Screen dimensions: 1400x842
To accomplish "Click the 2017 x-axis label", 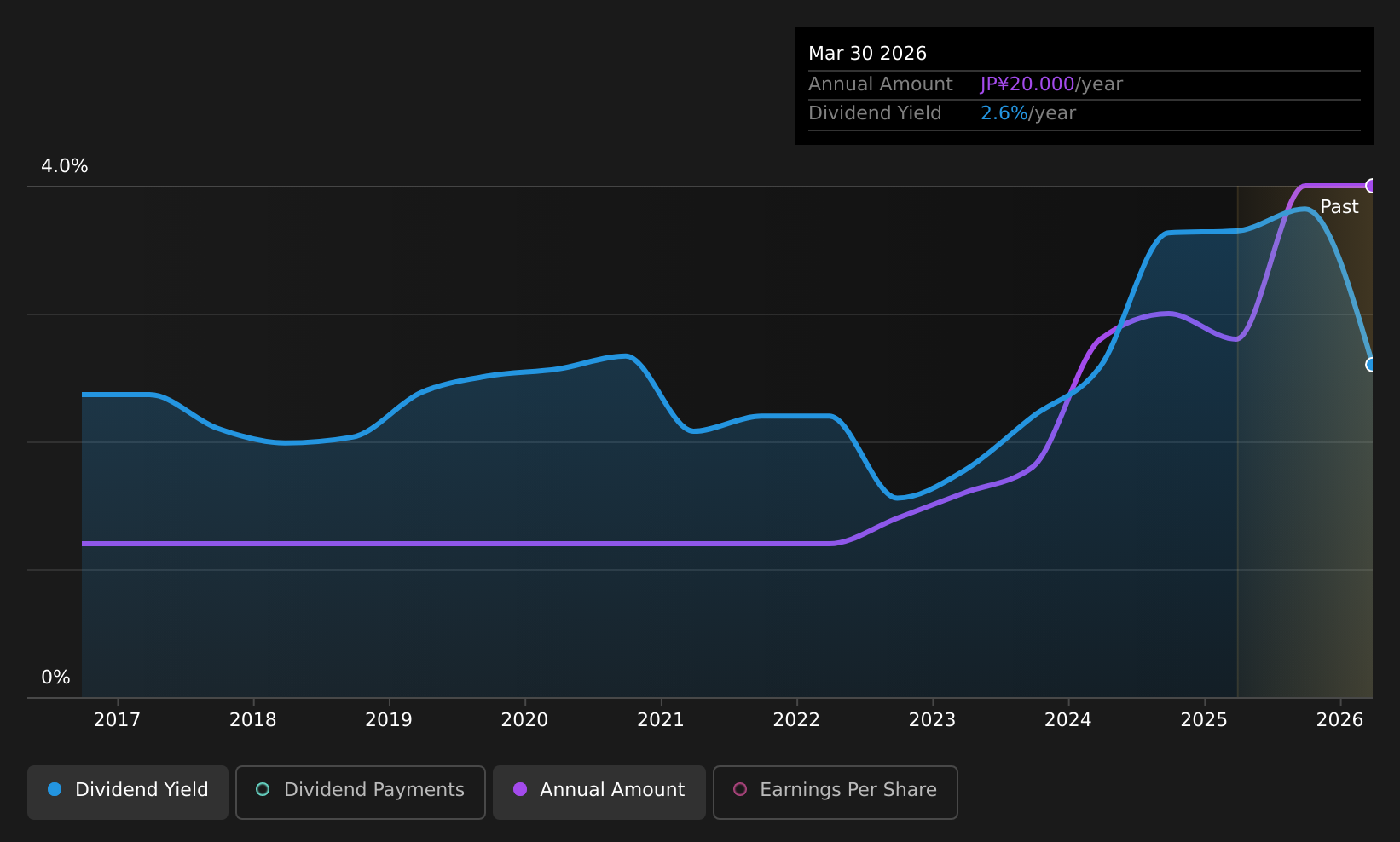I will 117,720.
